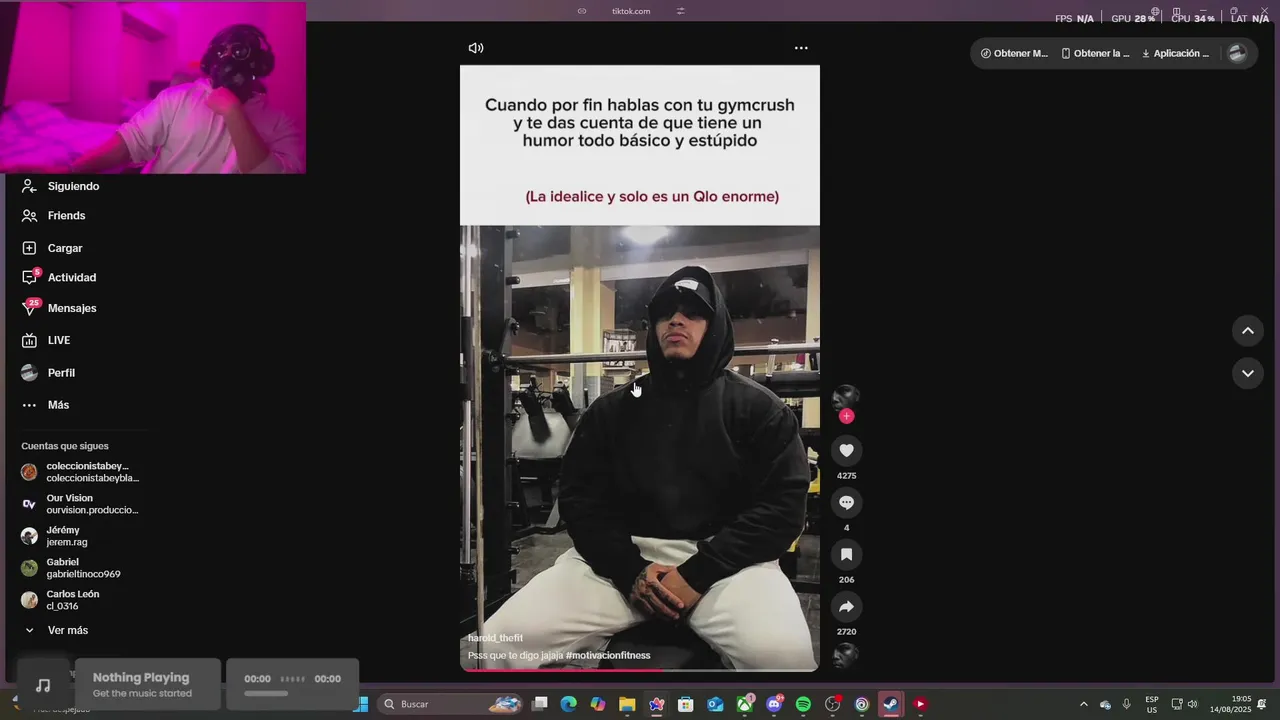The image size is (1280, 720).
Task: Go to previous video with up chevron
Action: click(1248, 331)
